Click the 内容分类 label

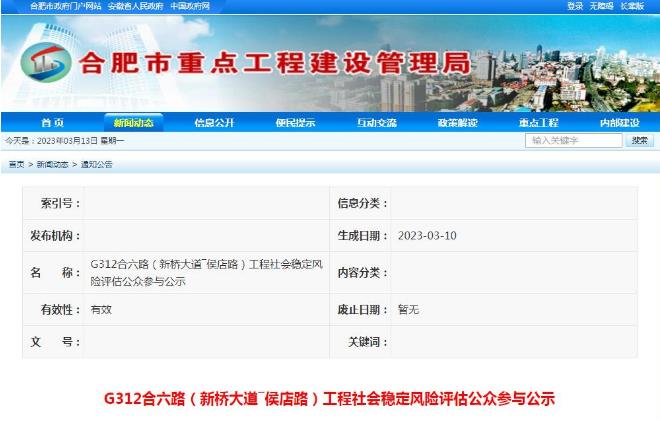[x=362, y=273]
